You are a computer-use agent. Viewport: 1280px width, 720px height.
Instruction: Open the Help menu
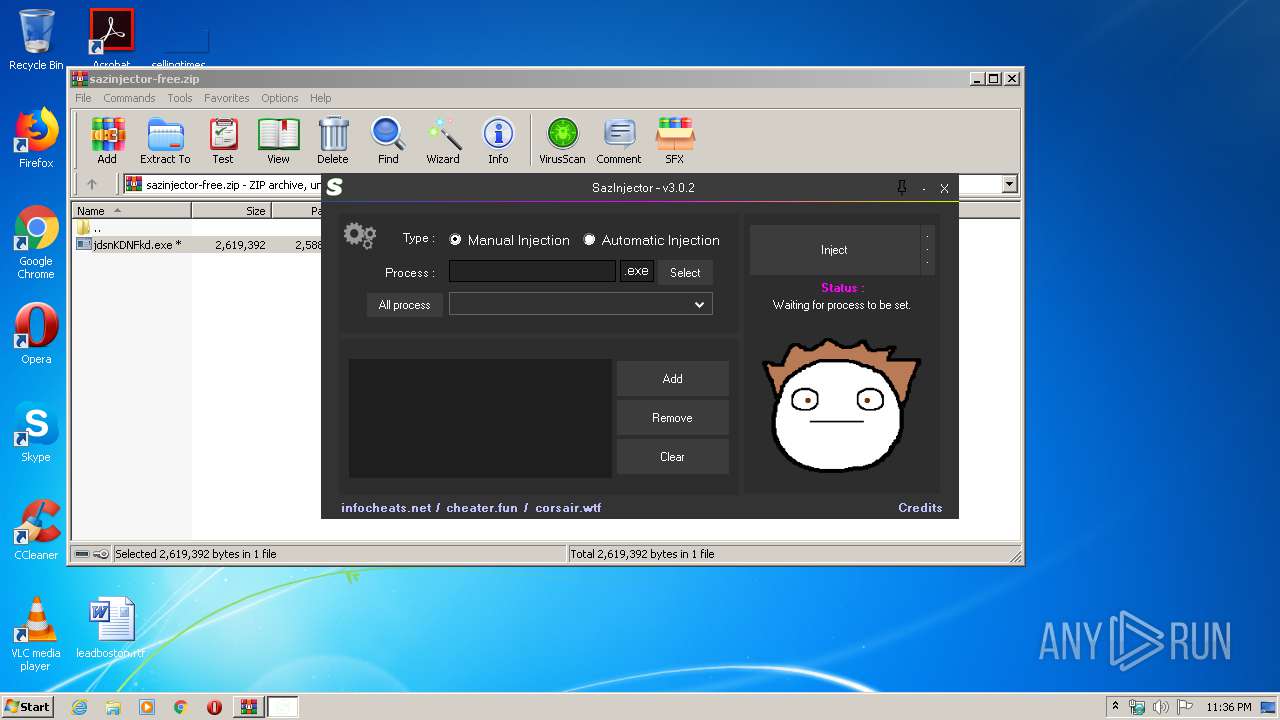320,98
